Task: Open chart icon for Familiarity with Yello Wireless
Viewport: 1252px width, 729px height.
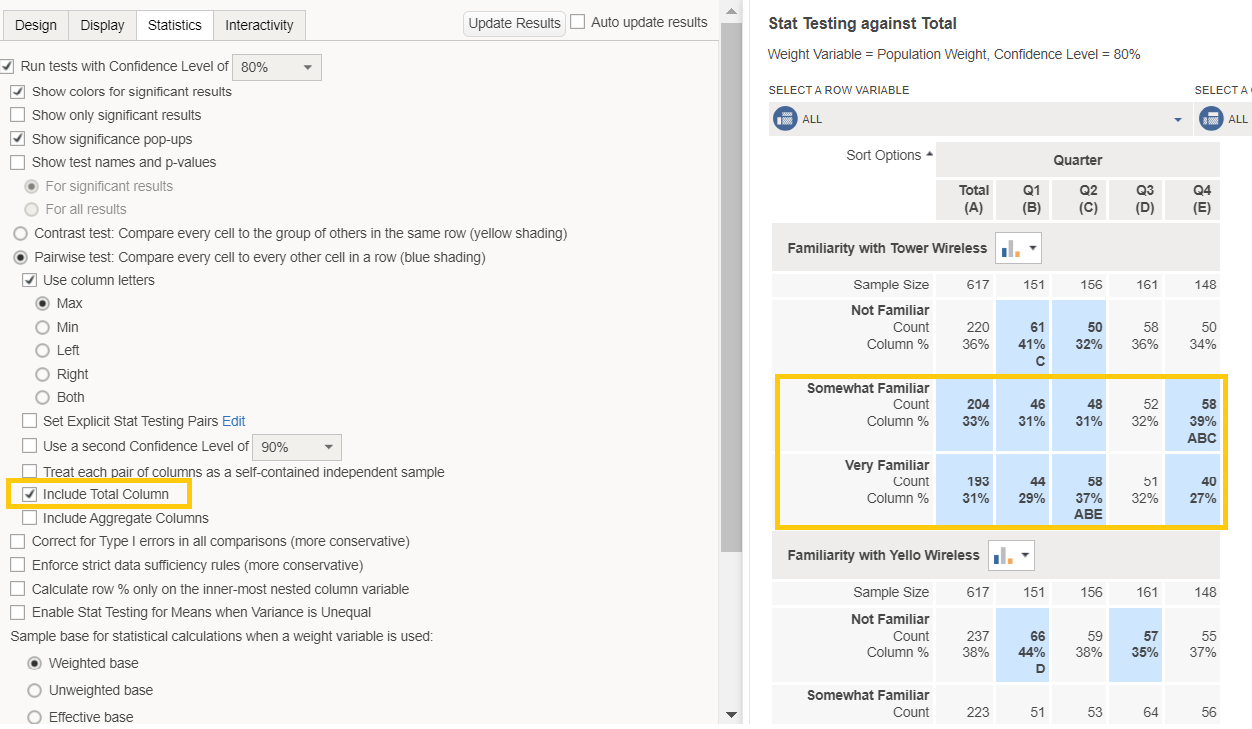Action: (1011, 555)
